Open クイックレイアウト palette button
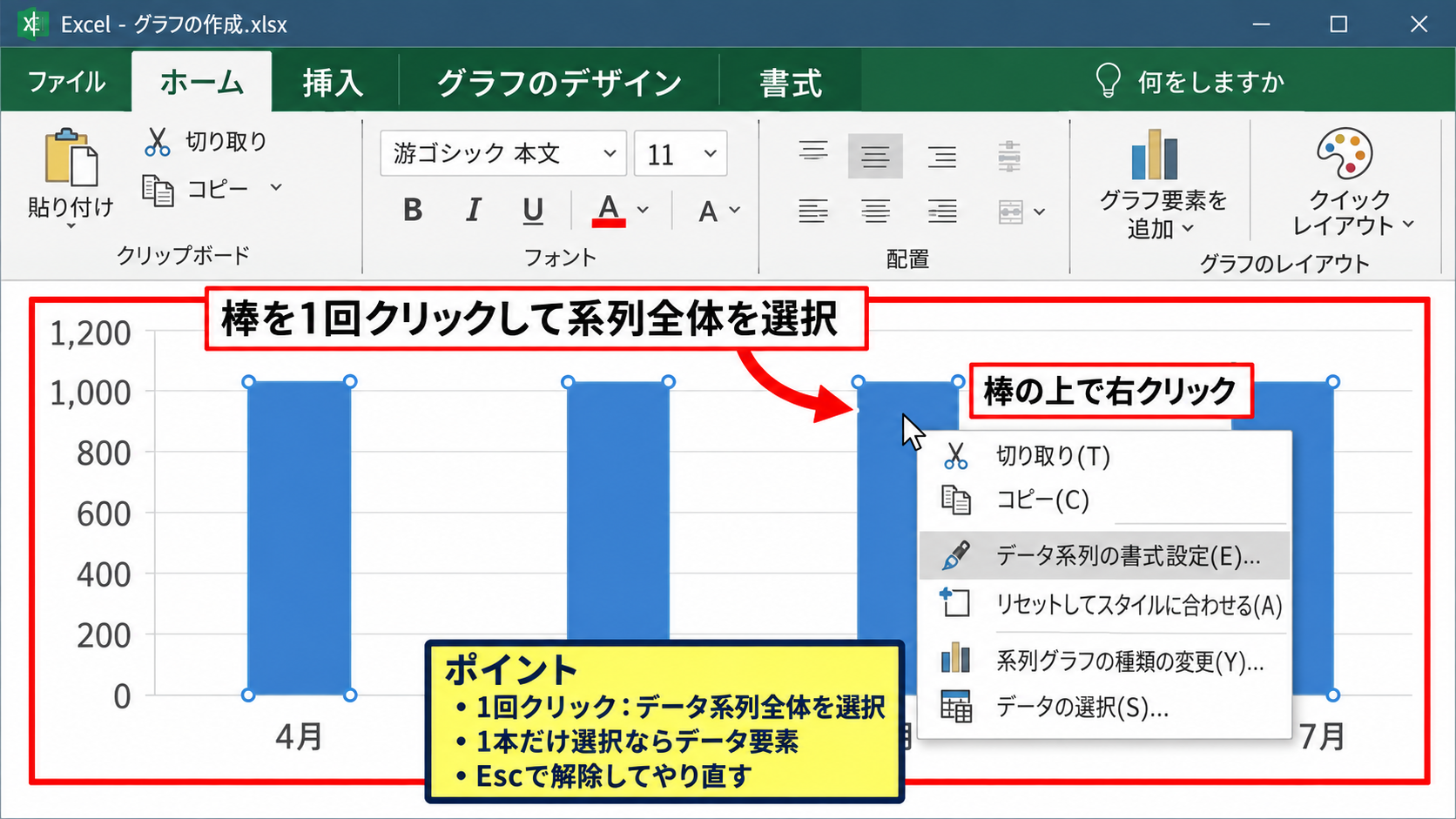 tap(1351, 182)
